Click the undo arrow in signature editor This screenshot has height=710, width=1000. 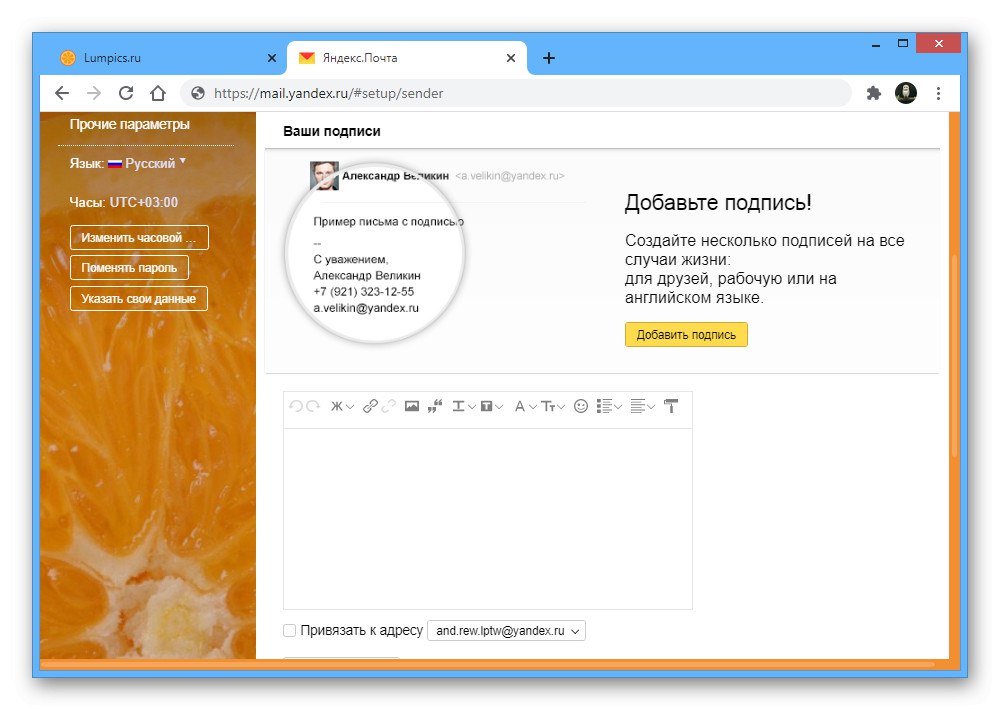pyautogui.click(x=295, y=406)
